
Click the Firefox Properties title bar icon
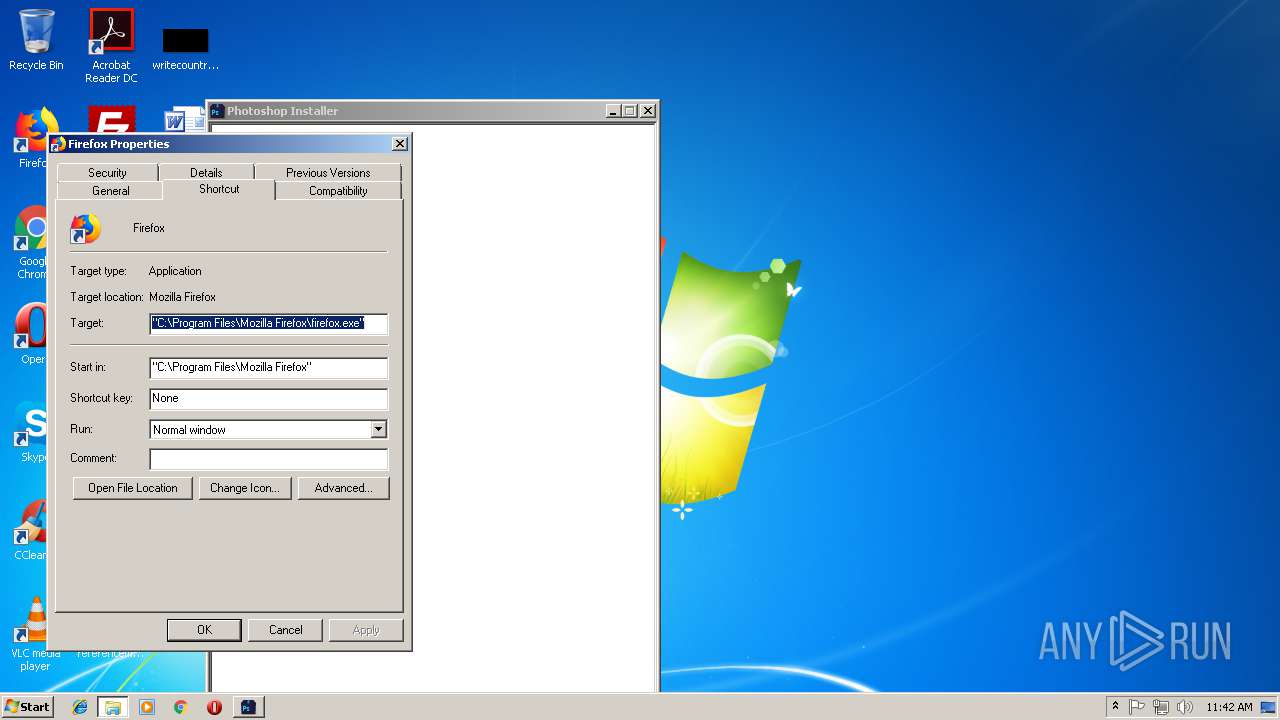pos(58,144)
